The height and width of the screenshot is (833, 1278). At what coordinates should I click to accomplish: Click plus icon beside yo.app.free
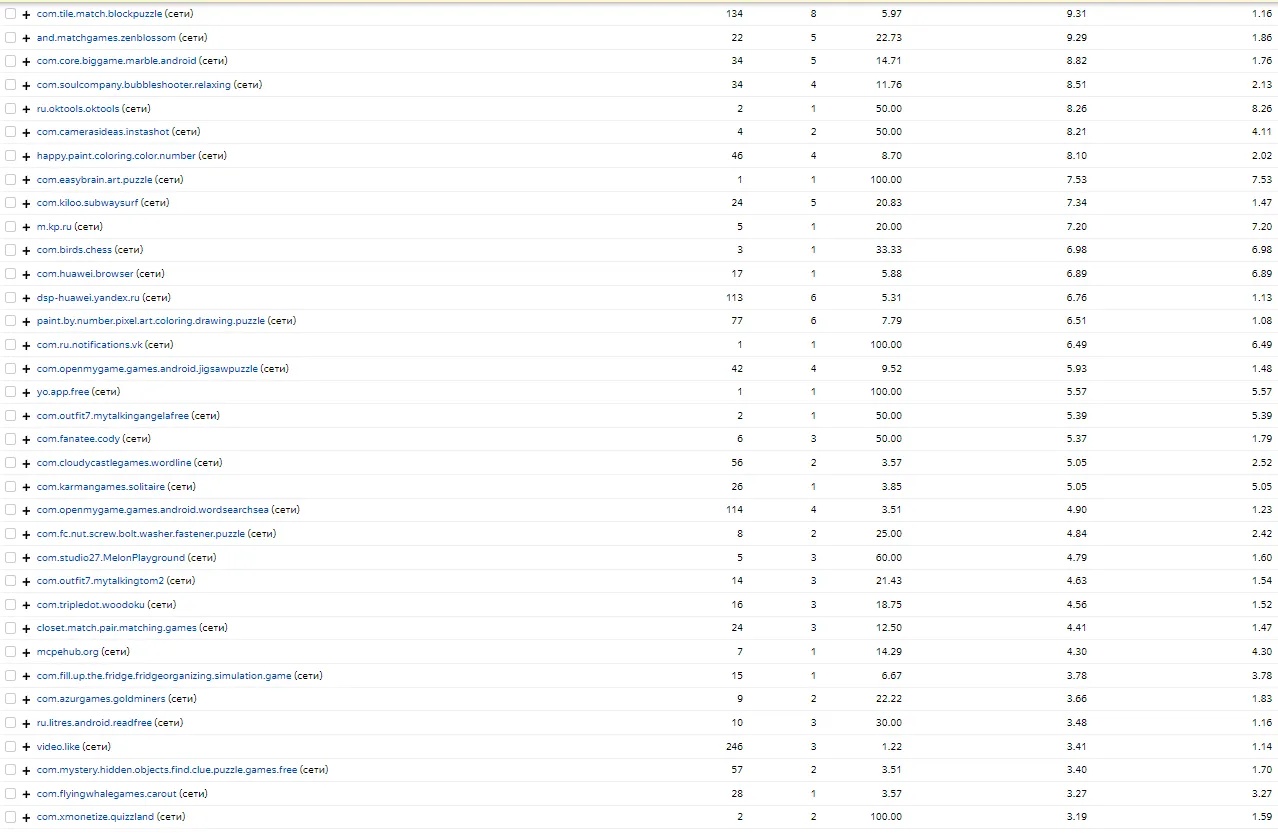click(x=26, y=392)
